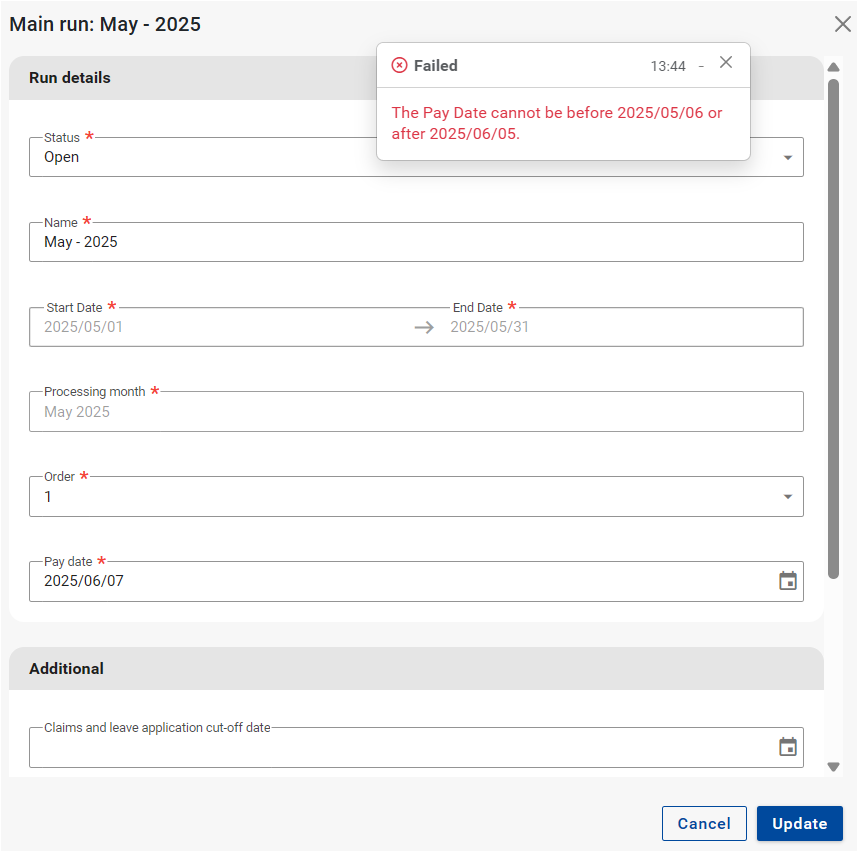Click the scrollbar down arrow
The height and width of the screenshot is (852, 858).
833,767
